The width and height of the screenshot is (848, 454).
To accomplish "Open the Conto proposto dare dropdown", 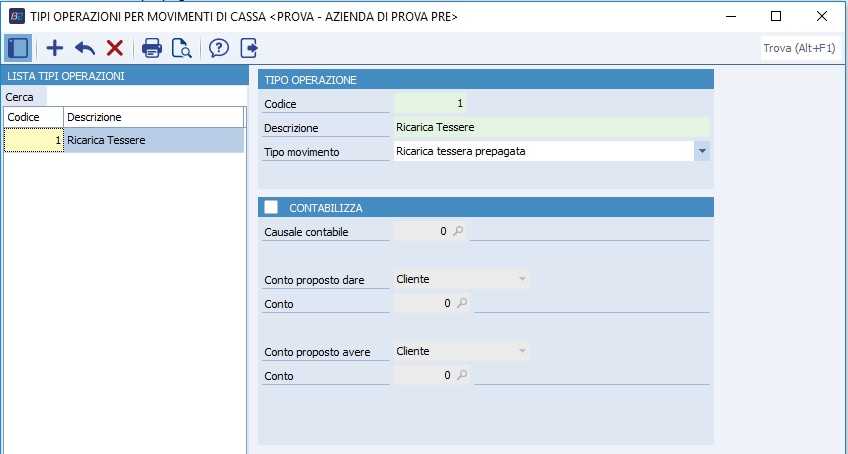I will (x=521, y=280).
